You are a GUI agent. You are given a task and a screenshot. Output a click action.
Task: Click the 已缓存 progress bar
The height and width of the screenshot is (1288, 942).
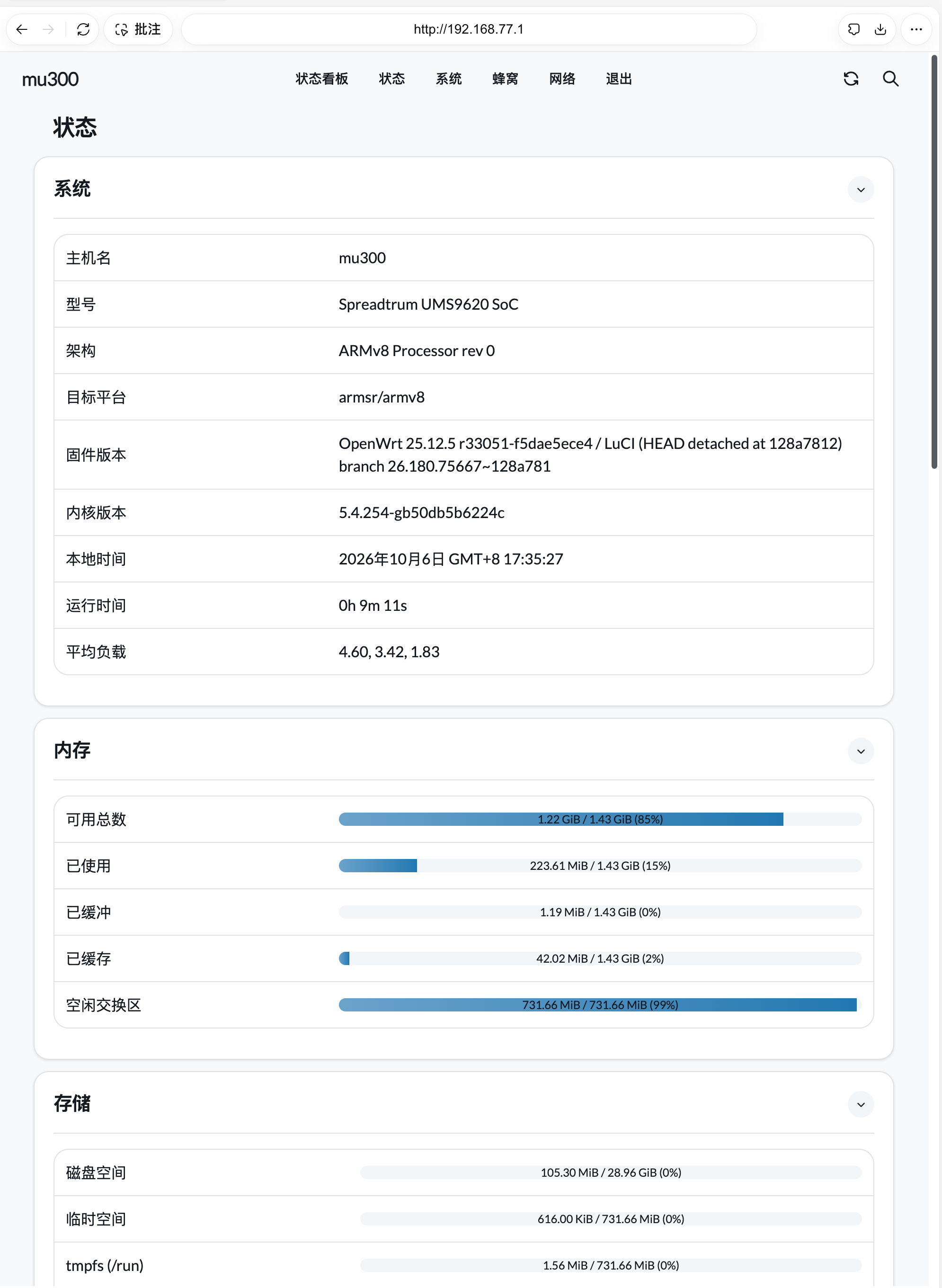pos(600,958)
